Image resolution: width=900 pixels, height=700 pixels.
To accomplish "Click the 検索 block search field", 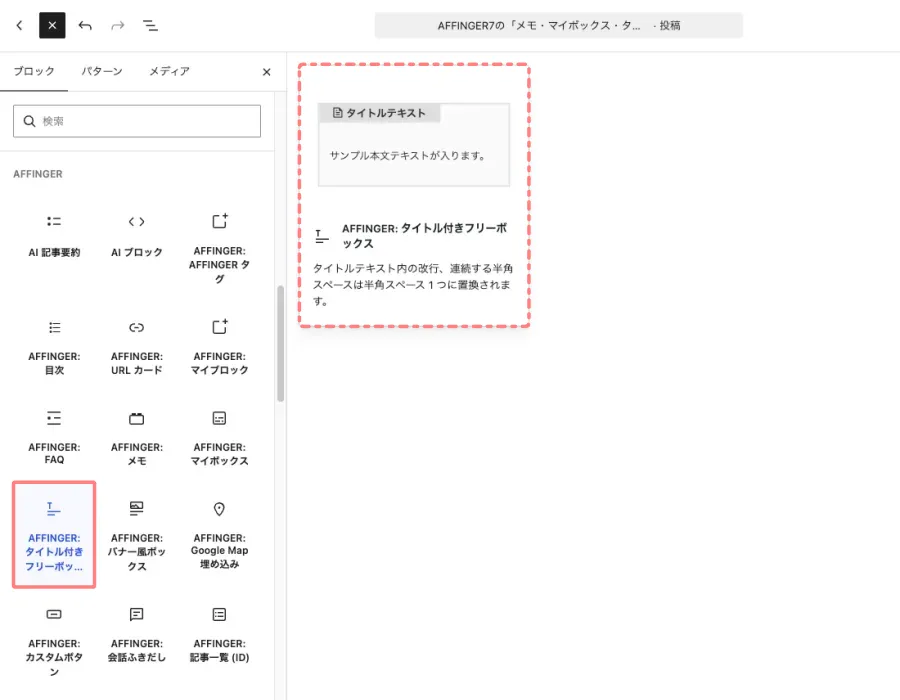I will (137, 121).
